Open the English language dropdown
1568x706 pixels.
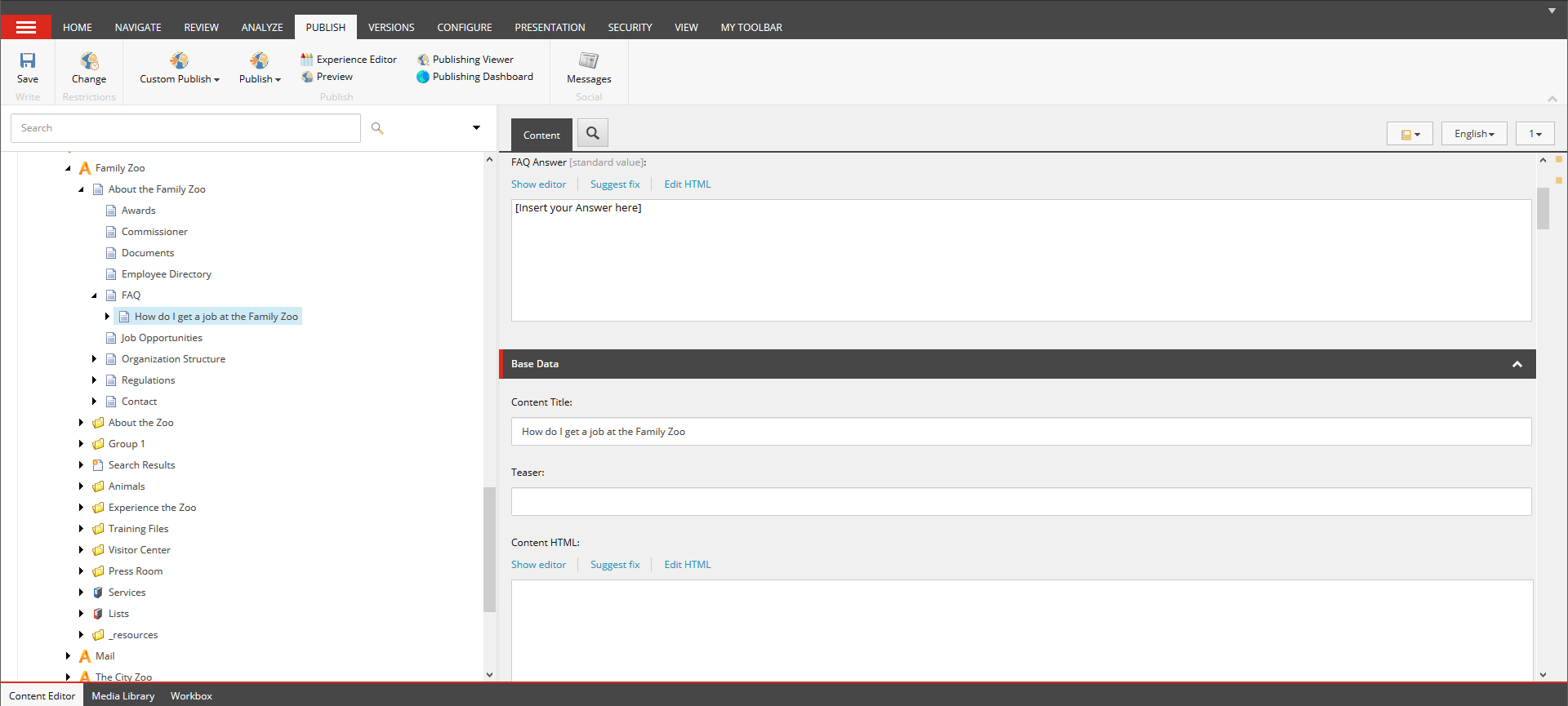[1474, 134]
